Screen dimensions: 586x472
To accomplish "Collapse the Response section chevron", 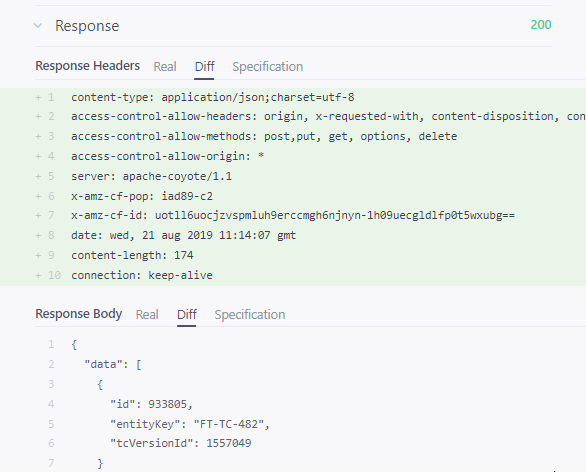I will point(38,26).
